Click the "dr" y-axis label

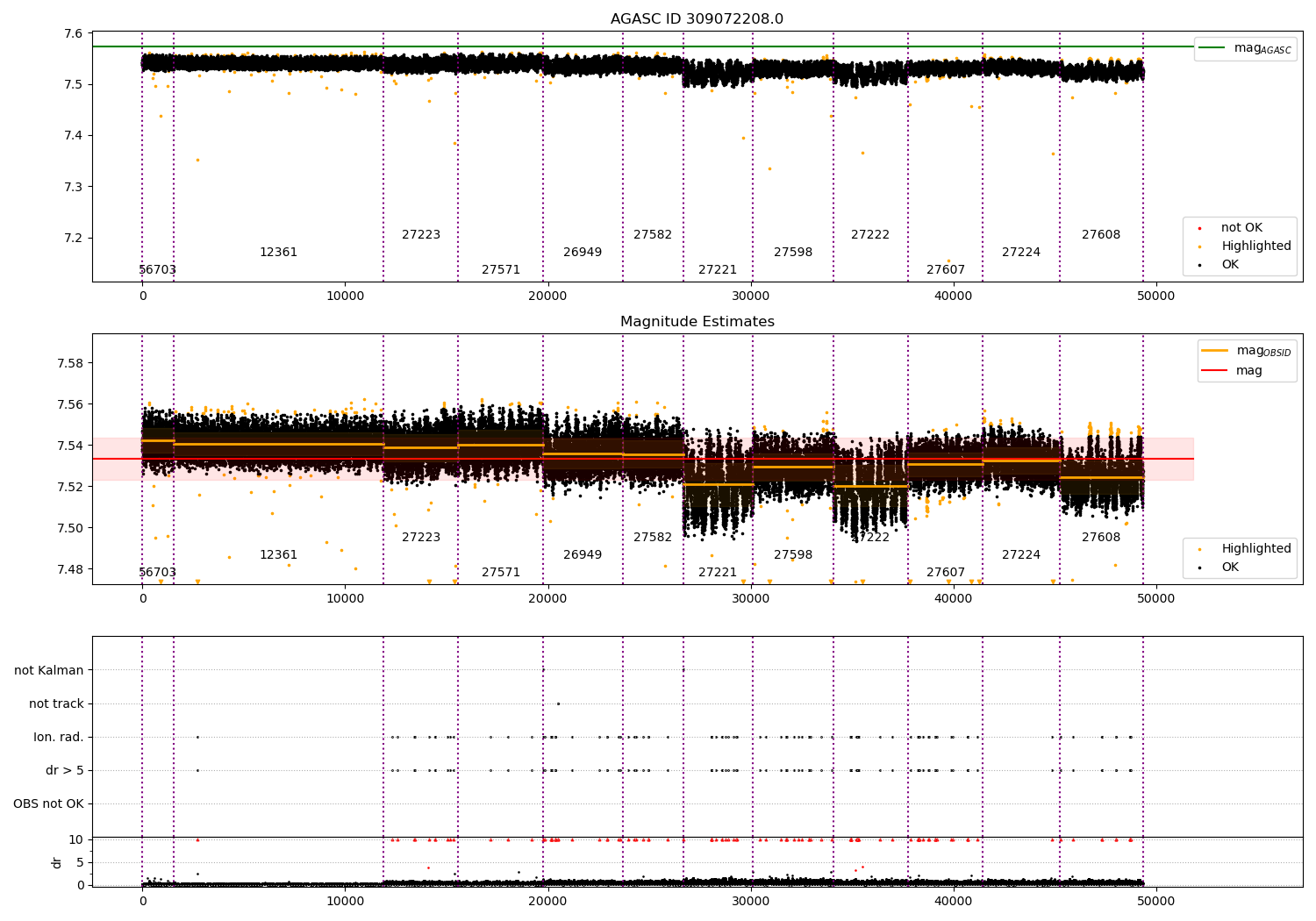click(57, 862)
